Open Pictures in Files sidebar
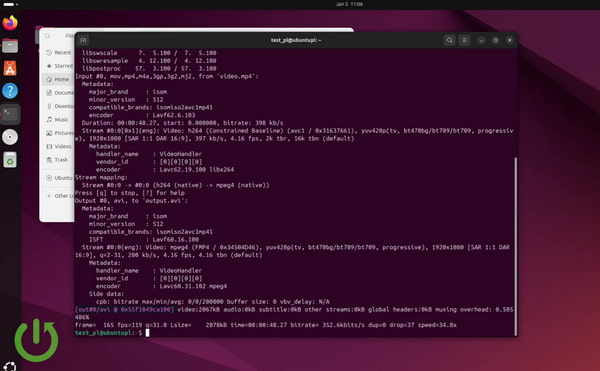The height and width of the screenshot is (371, 600). [59, 133]
